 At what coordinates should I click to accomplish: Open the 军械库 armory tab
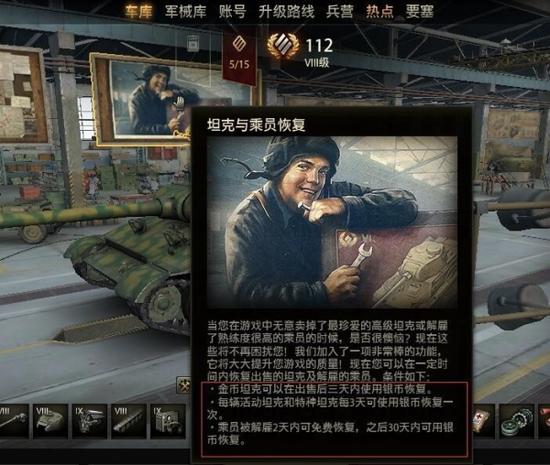pos(186,12)
